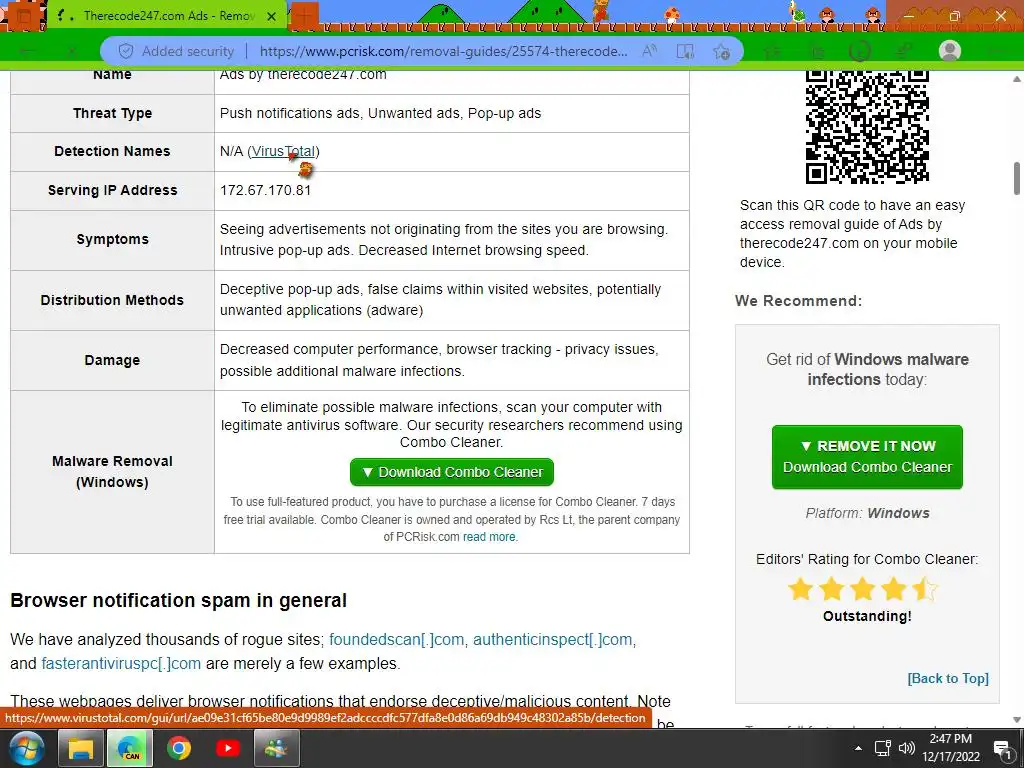
Task: Click the network status tray icon
Action: tap(883, 748)
